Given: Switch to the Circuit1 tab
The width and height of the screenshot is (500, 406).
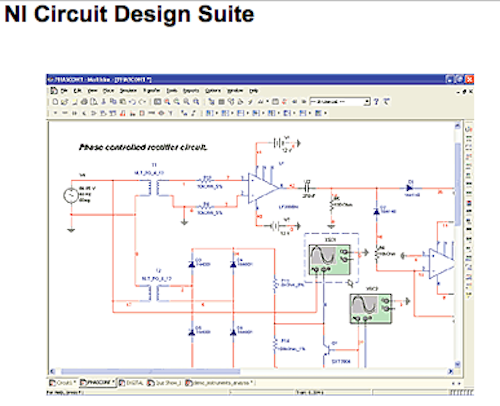Looking at the screenshot, I should point(63,383).
